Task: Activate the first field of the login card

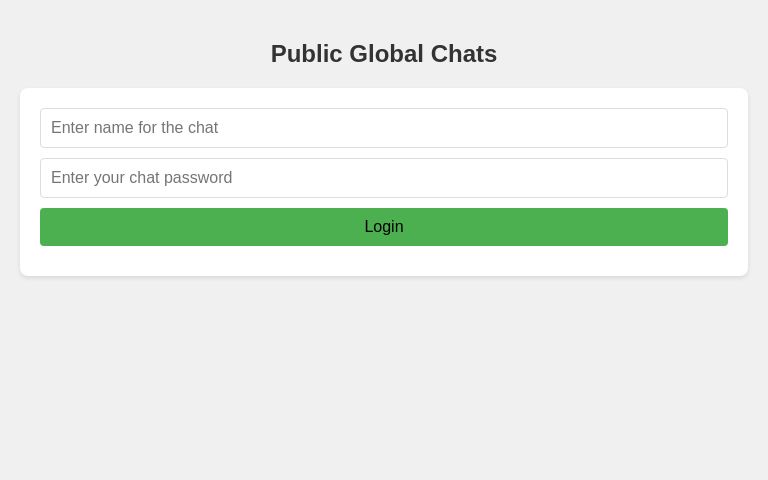Action: coord(384,128)
